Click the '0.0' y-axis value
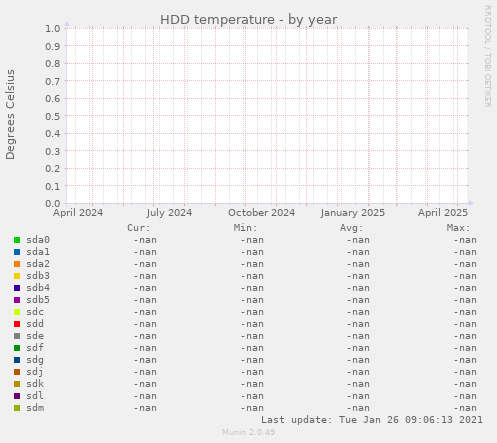 point(53,203)
